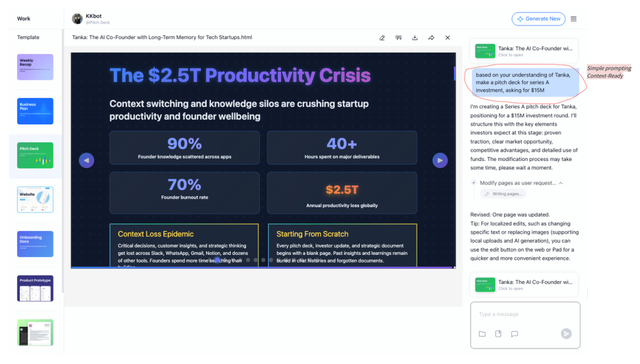Click the document attach icon in message box
The image size is (640, 364).
pos(498,334)
